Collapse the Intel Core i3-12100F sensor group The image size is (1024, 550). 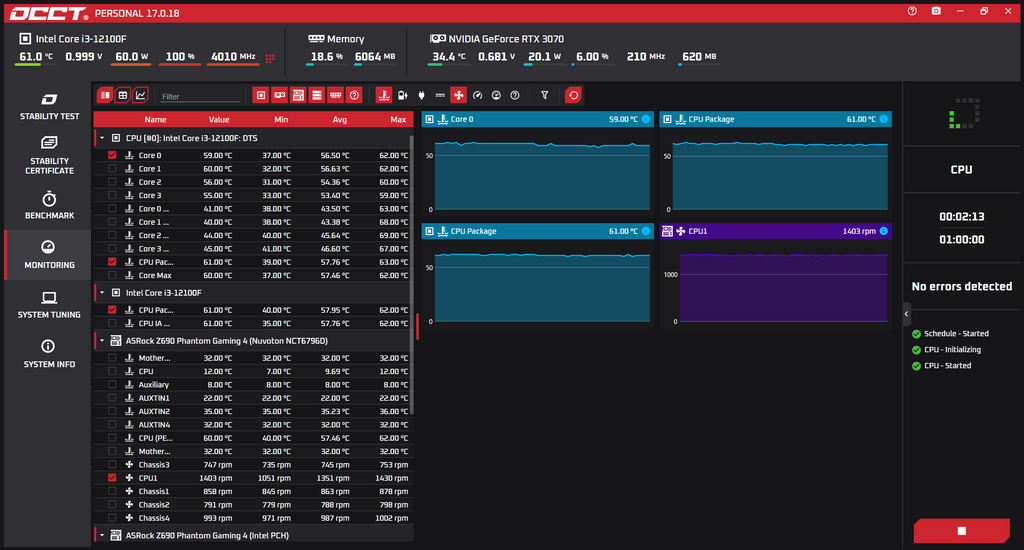pos(102,293)
